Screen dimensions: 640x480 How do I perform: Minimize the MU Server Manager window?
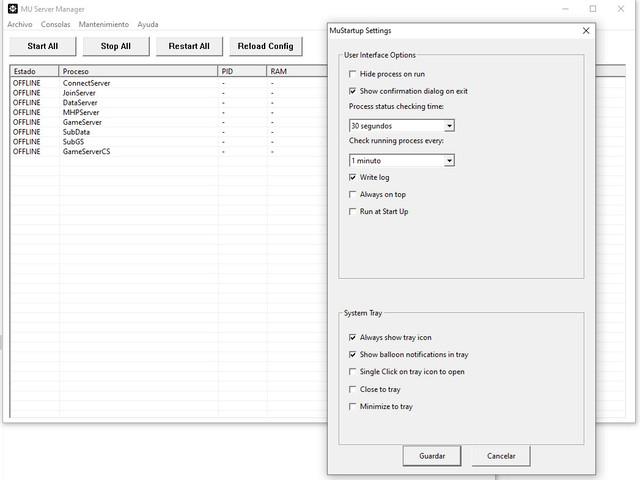(x=565, y=9)
